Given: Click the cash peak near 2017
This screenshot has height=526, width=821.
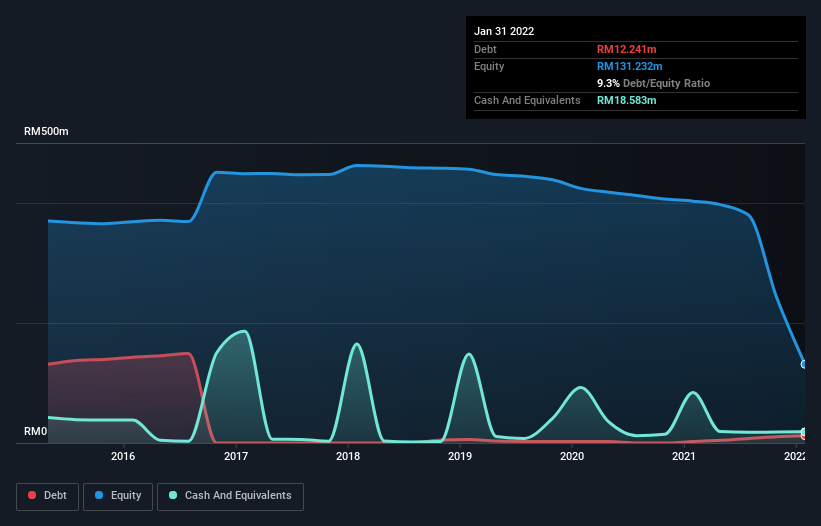Looking at the screenshot, I should coord(243,331).
